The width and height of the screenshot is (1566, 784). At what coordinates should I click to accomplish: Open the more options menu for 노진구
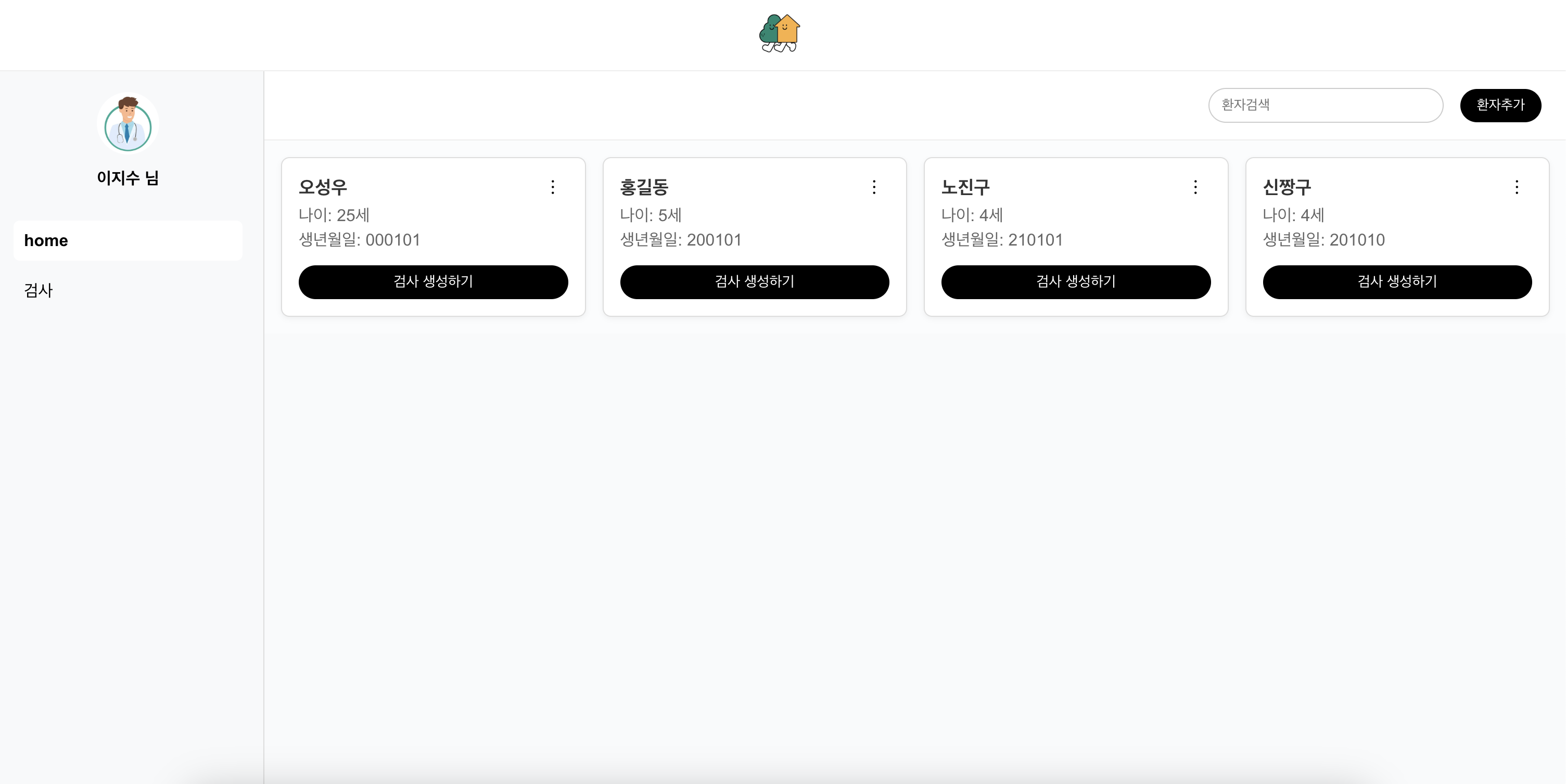click(x=1195, y=187)
